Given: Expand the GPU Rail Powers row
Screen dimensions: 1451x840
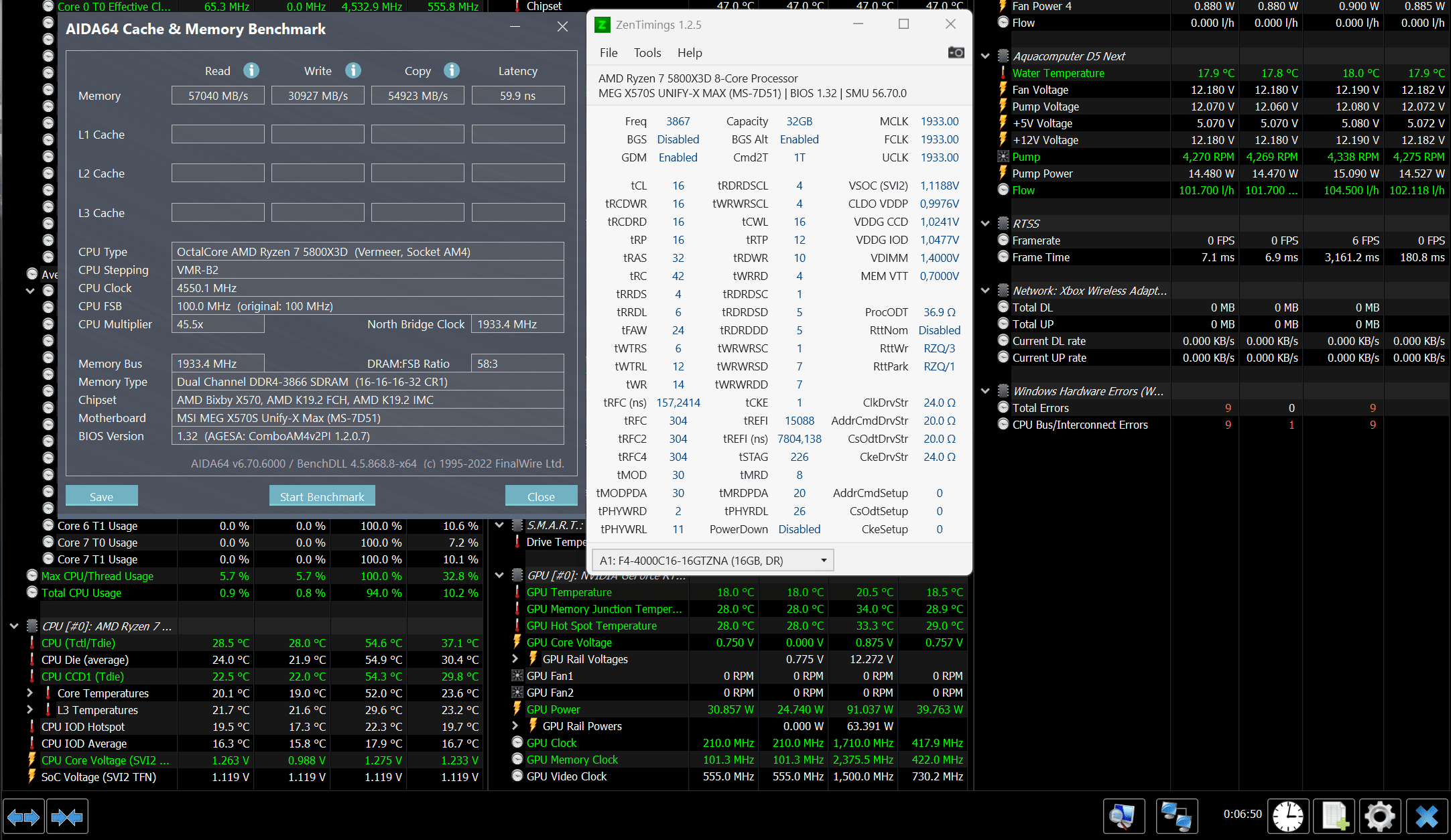Looking at the screenshot, I should pyautogui.click(x=515, y=725).
